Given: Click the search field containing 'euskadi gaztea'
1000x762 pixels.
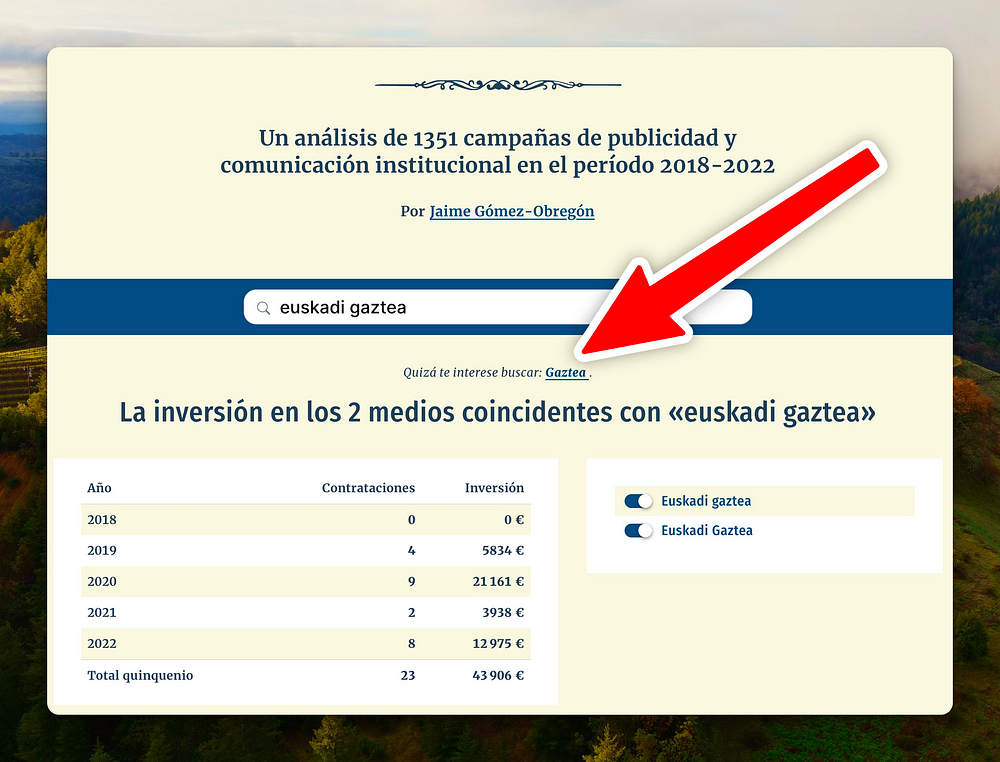Looking at the screenshot, I should (x=497, y=307).
